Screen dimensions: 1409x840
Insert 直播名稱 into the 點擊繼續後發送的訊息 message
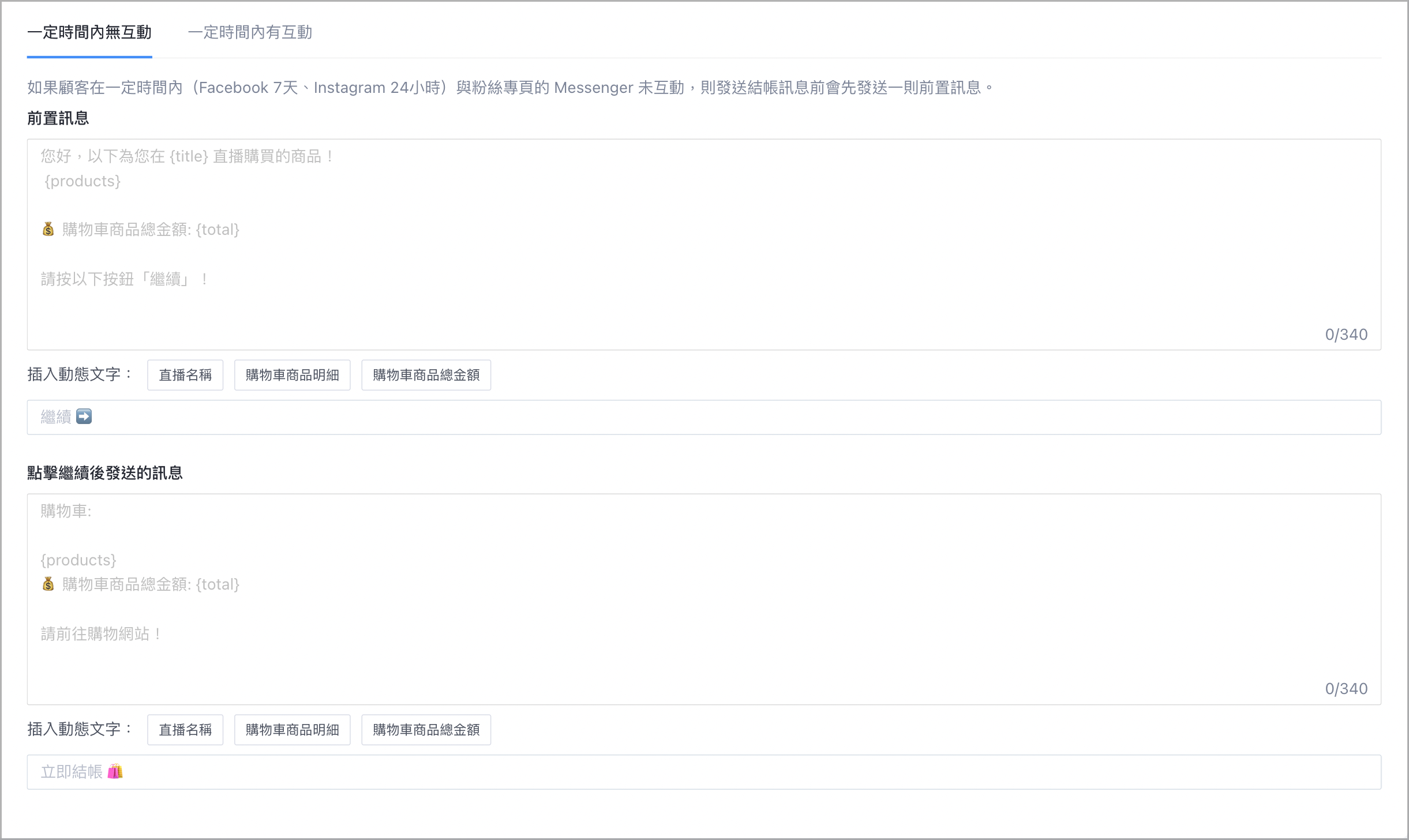point(185,730)
